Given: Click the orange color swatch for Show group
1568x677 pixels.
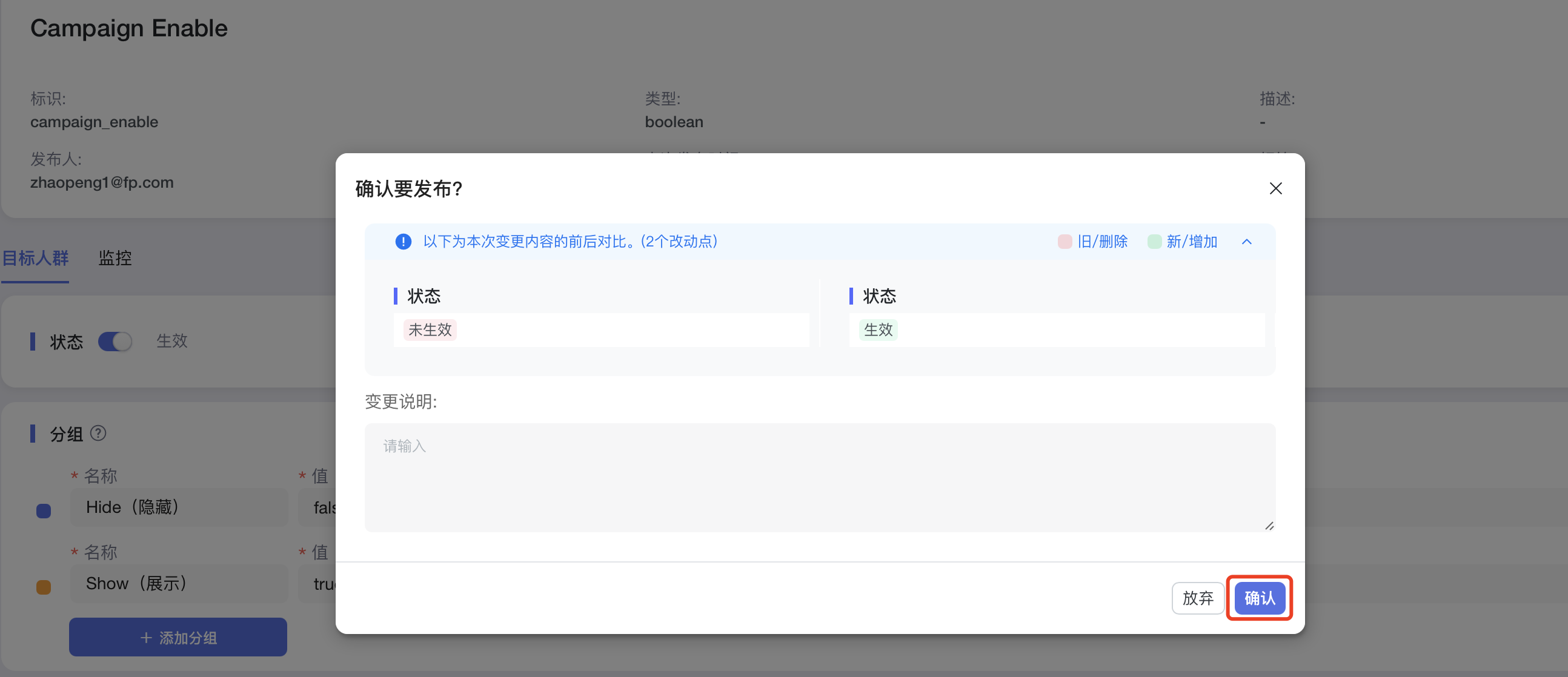Looking at the screenshot, I should [x=43, y=586].
